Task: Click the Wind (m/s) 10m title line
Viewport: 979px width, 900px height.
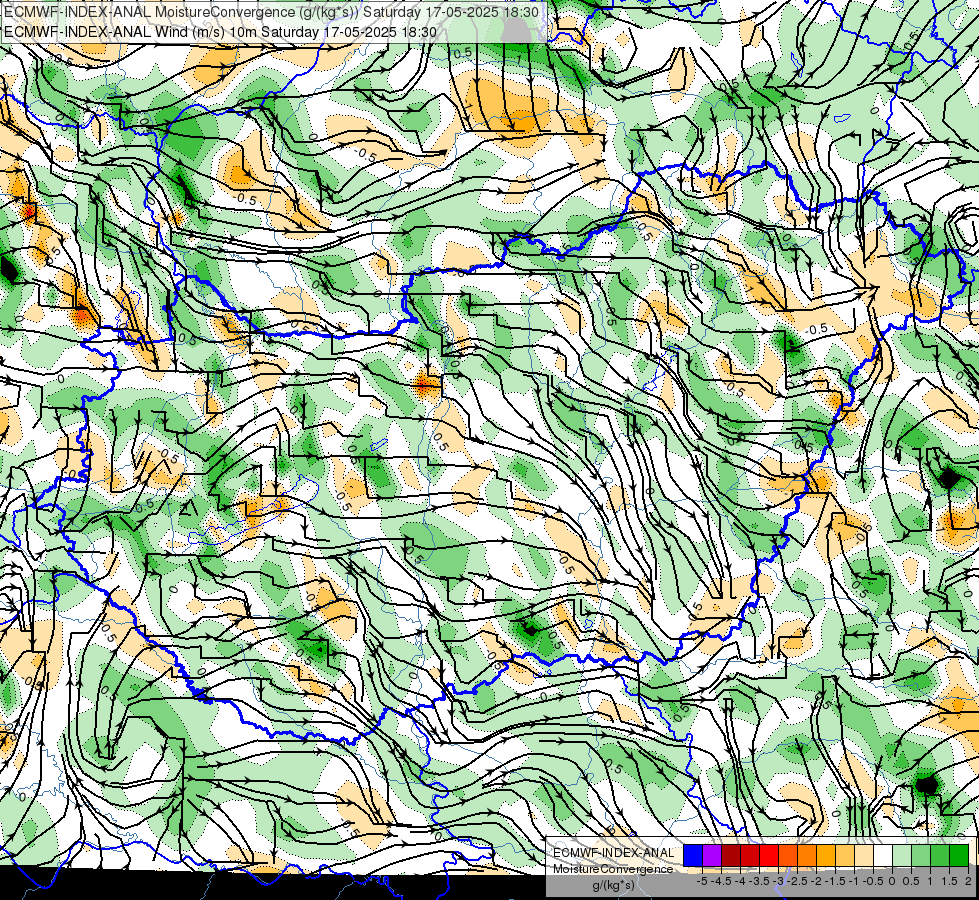Action: 220,32
